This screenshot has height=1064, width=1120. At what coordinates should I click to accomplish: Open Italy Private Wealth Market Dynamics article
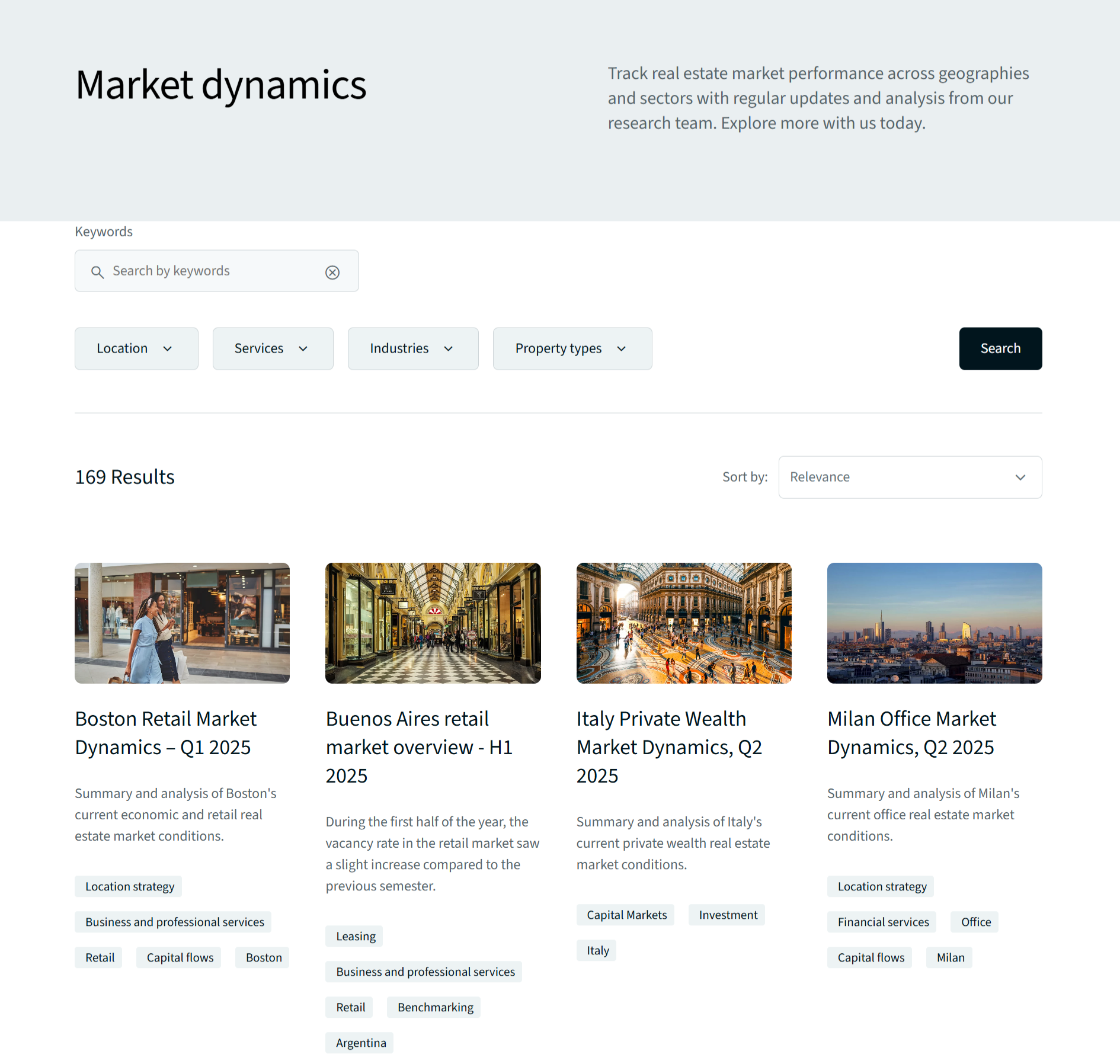pyautogui.click(x=670, y=747)
